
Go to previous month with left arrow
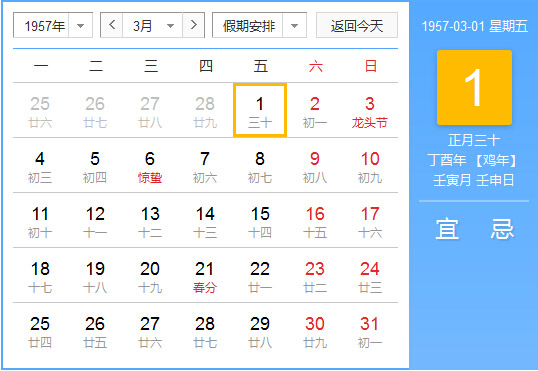[112, 25]
